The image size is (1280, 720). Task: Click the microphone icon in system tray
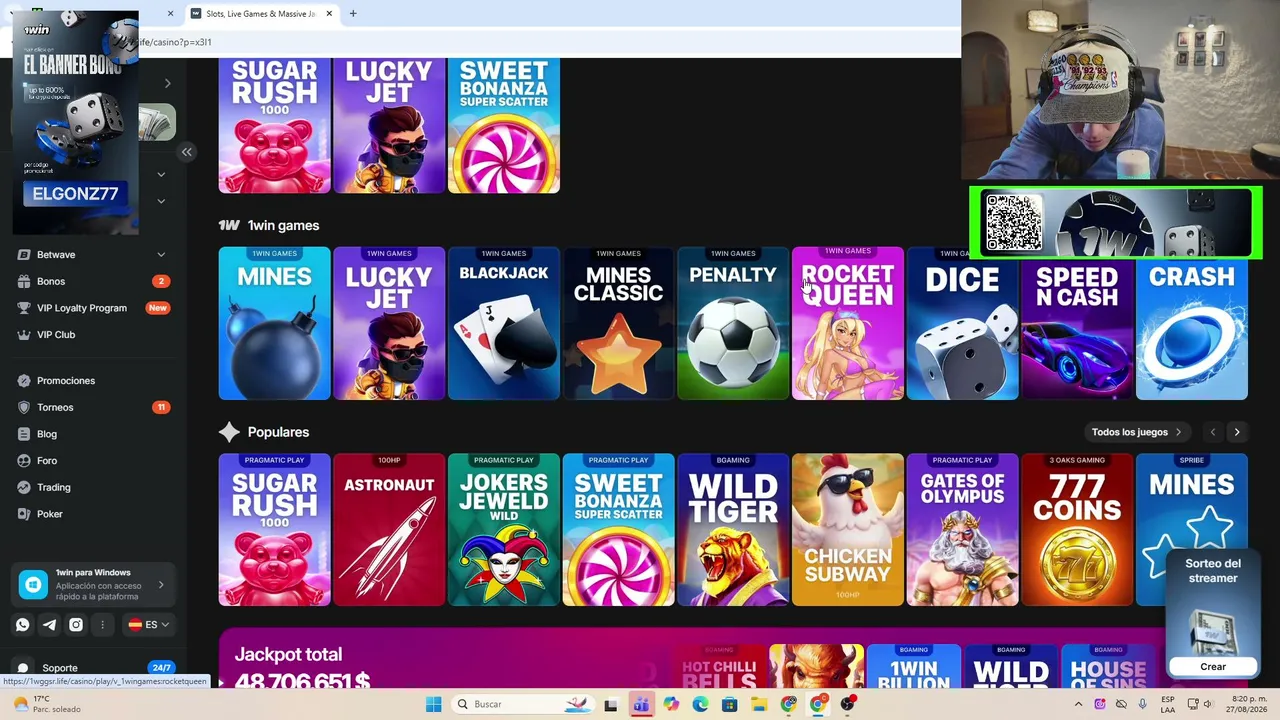(x=1142, y=704)
